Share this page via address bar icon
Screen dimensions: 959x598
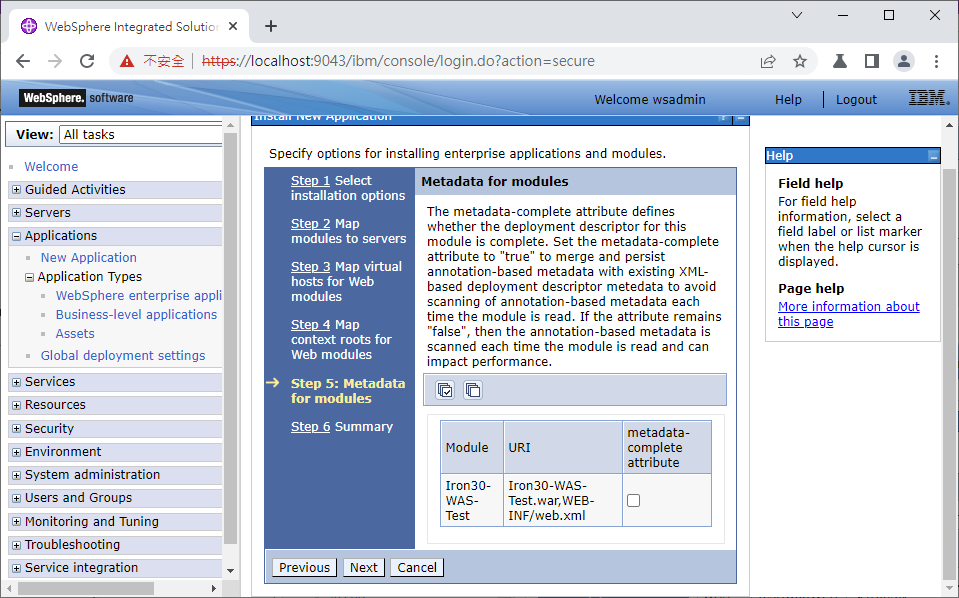768,61
